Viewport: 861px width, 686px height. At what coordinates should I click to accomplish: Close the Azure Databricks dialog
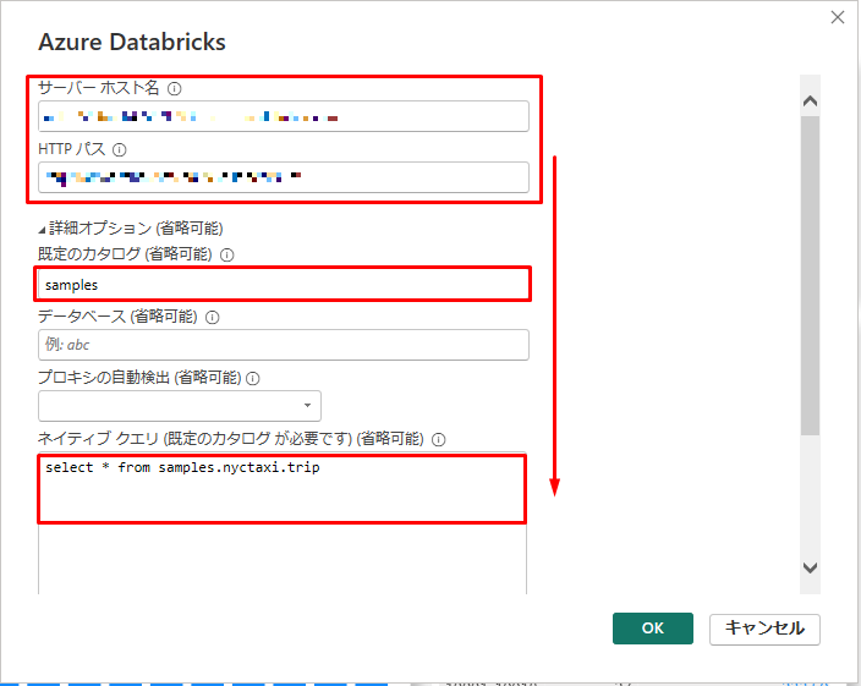click(x=837, y=18)
